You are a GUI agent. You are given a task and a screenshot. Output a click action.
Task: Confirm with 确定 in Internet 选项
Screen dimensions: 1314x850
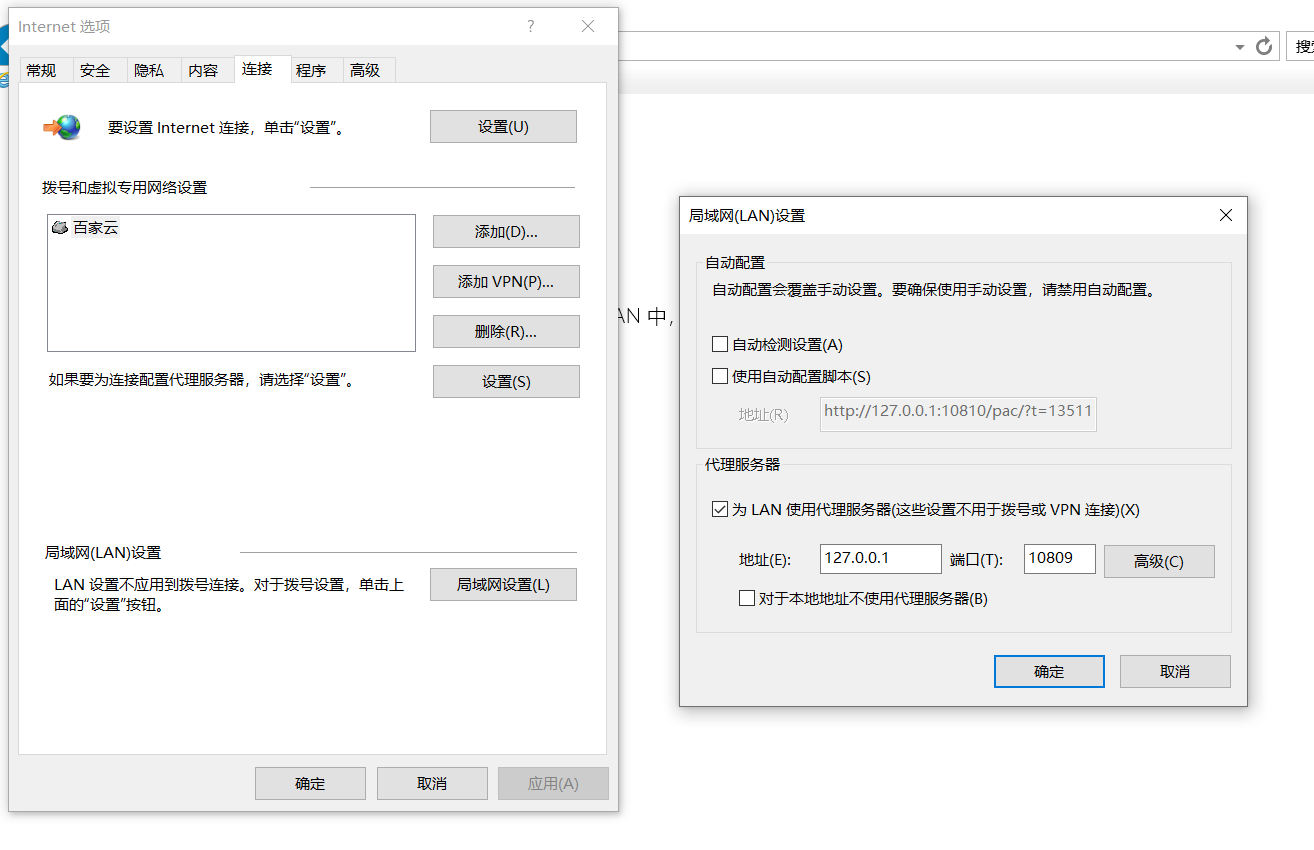(310, 784)
